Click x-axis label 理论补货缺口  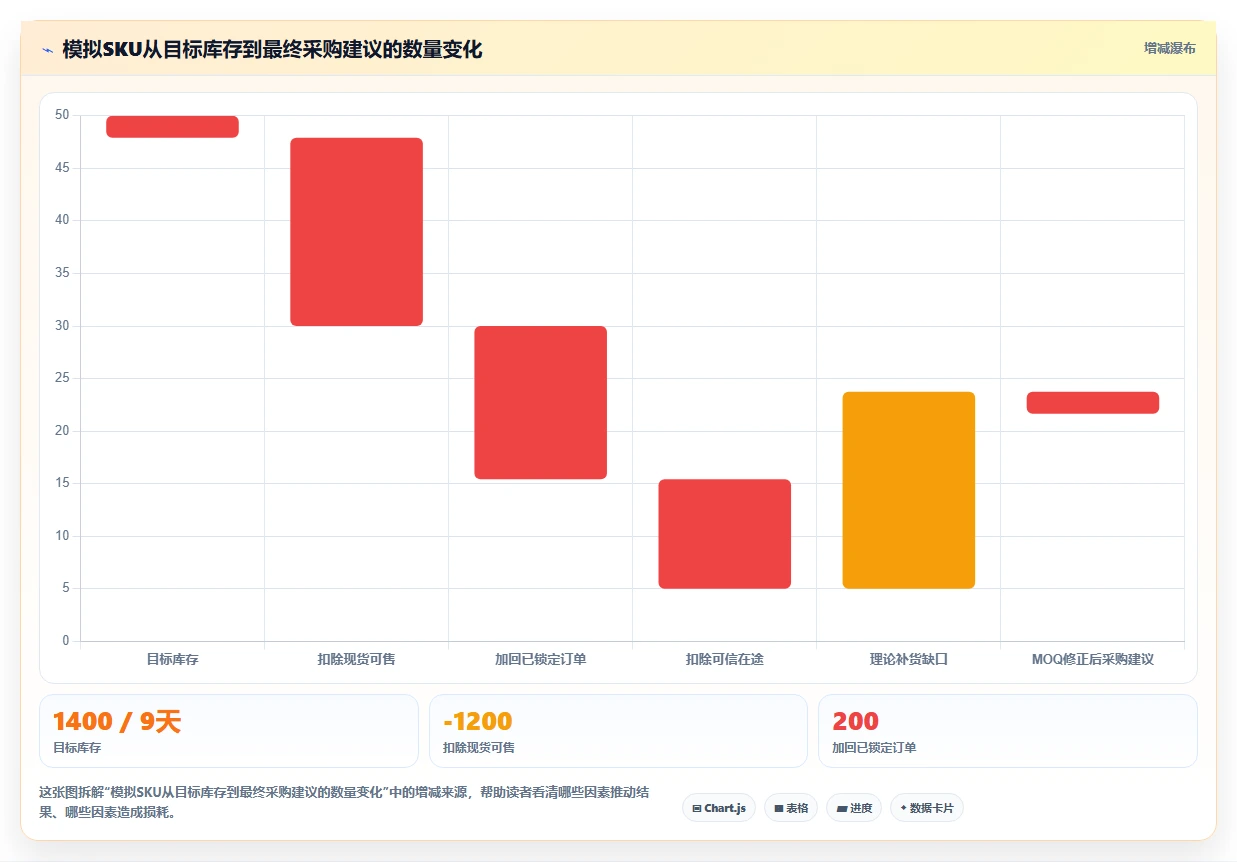coord(908,660)
